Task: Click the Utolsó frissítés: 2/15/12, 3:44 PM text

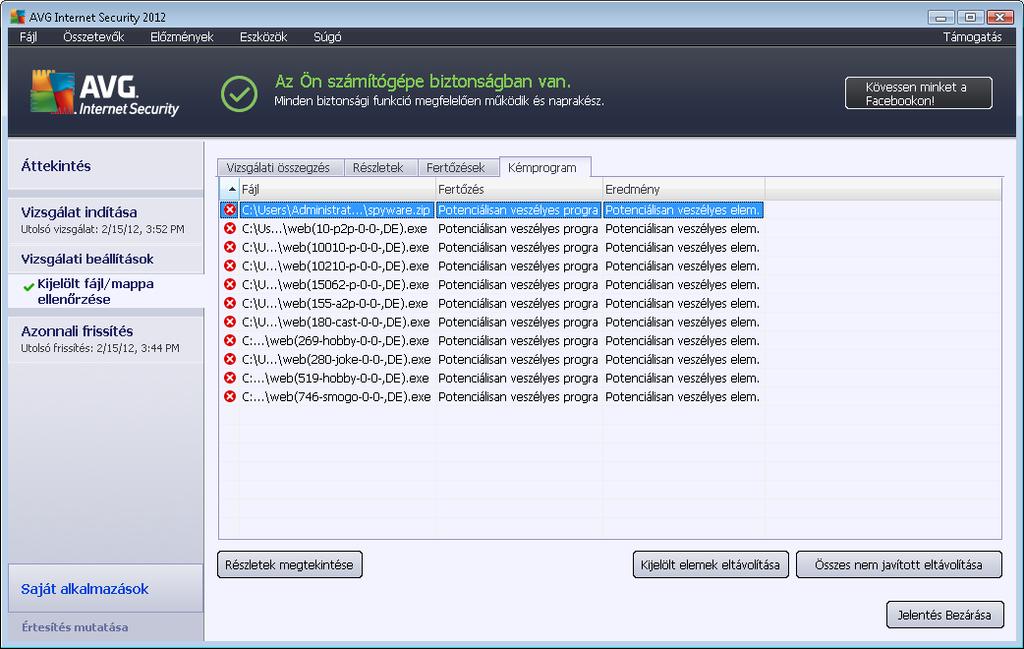Action: [100, 348]
